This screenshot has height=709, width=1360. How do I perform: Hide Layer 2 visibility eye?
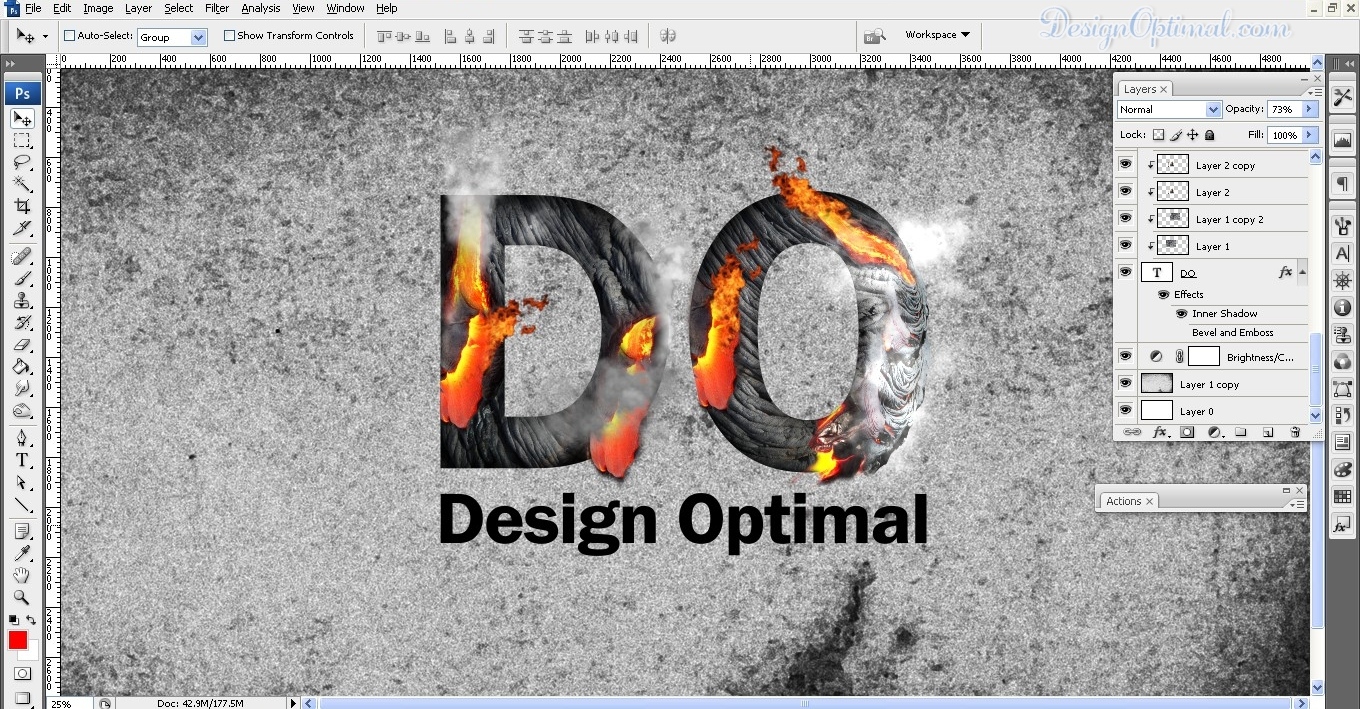(1126, 191)
